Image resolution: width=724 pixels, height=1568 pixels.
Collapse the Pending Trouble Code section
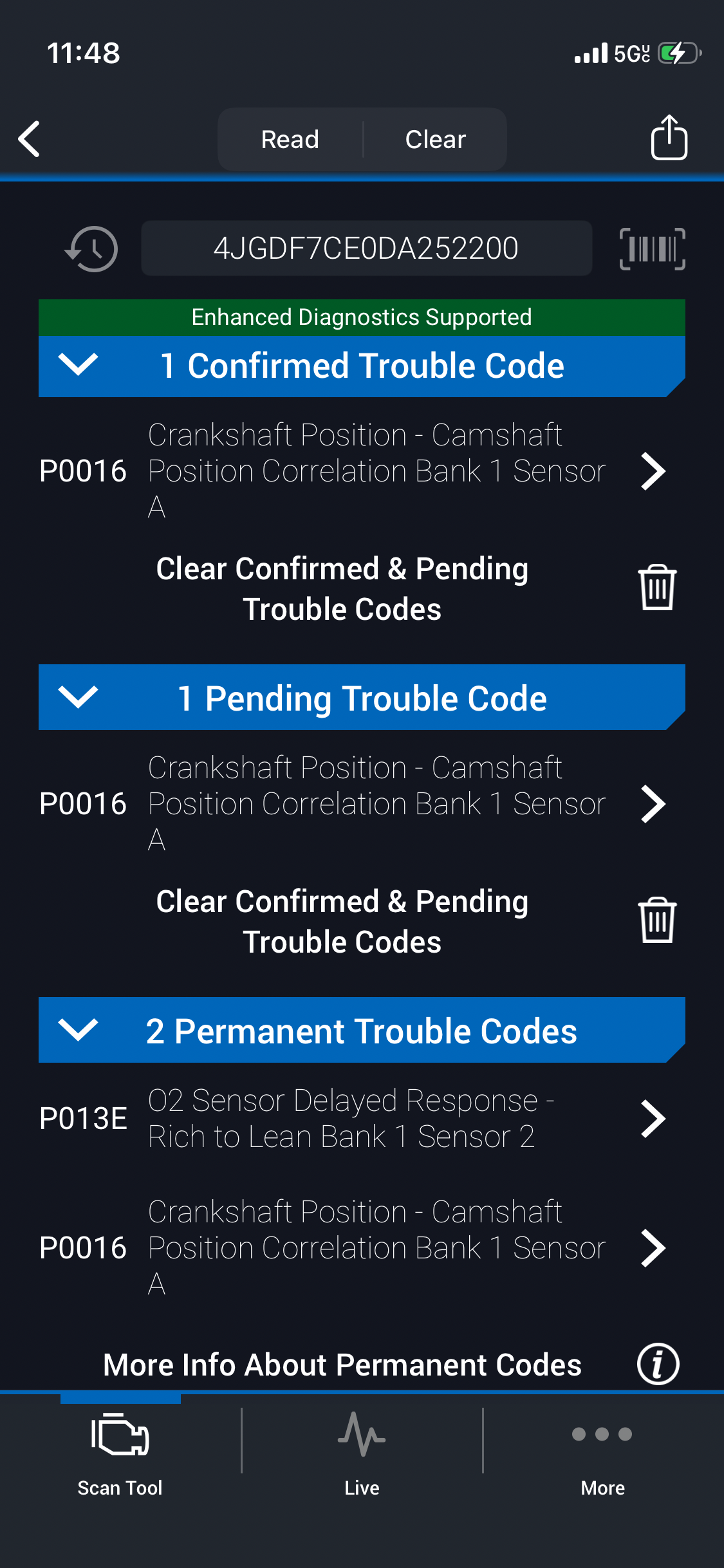click(x=78, y=697)
